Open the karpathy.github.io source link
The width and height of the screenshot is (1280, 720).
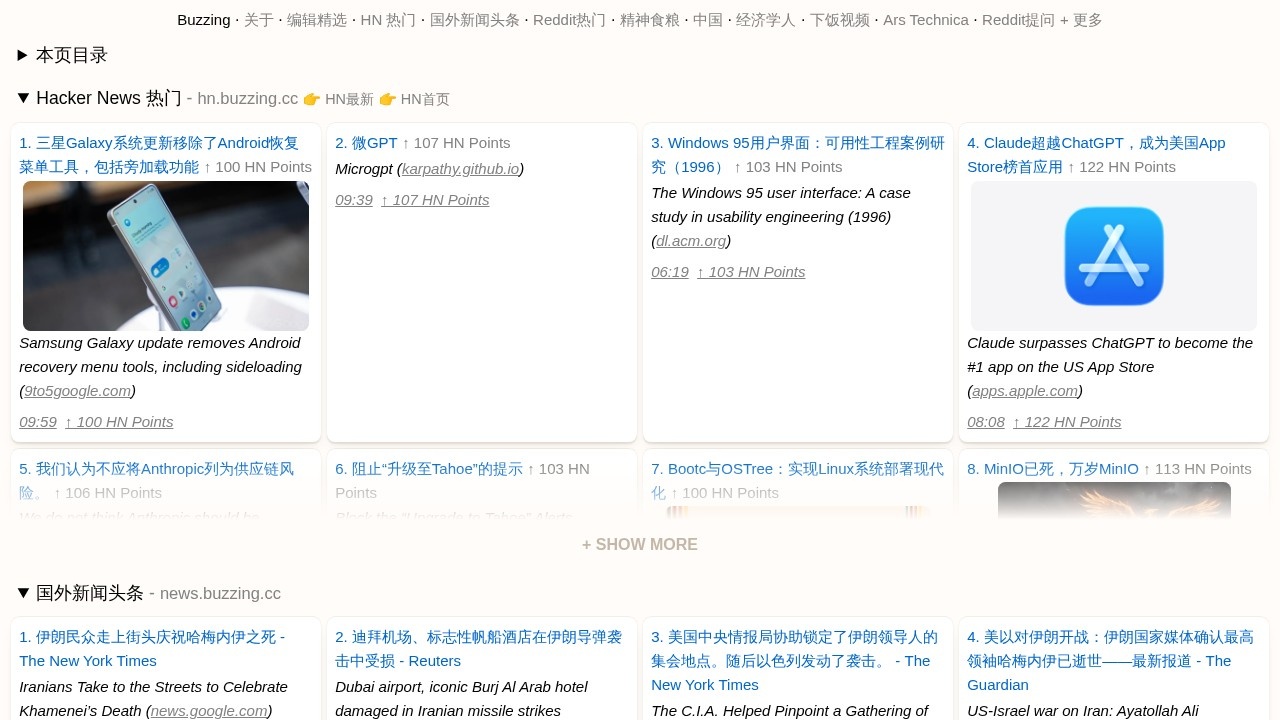(460, 169)
